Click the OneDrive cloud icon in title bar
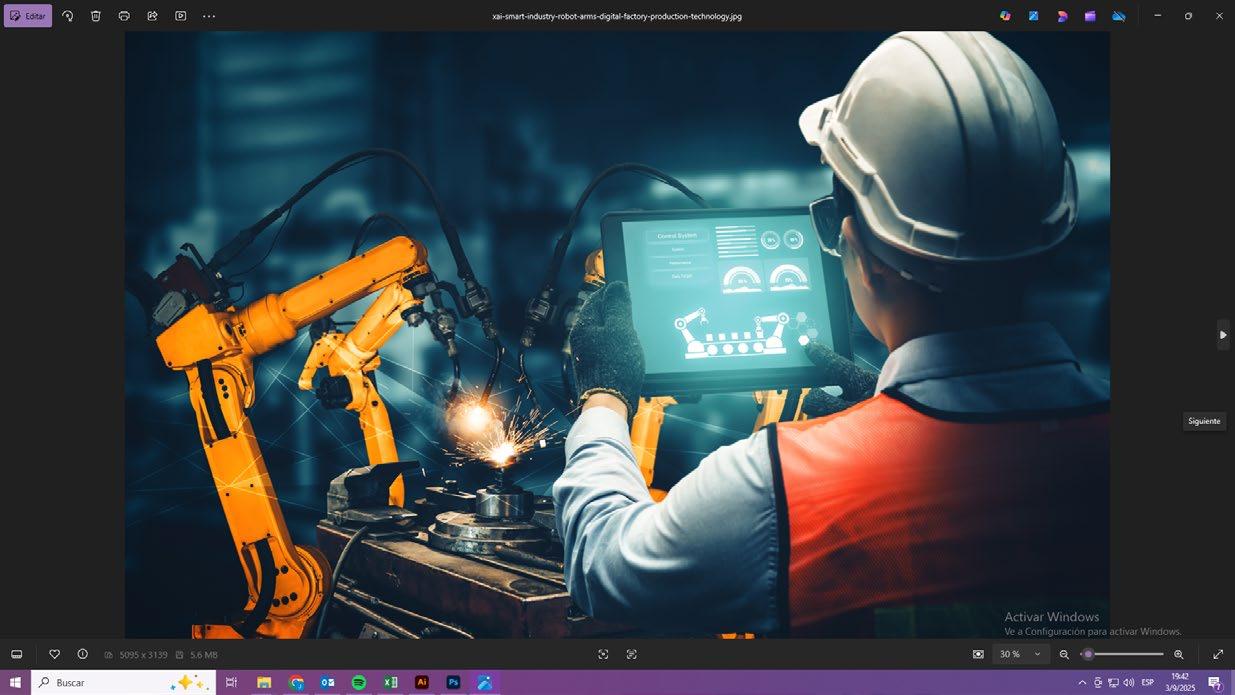The image size is (1235, 695). tap(1119, 16)
